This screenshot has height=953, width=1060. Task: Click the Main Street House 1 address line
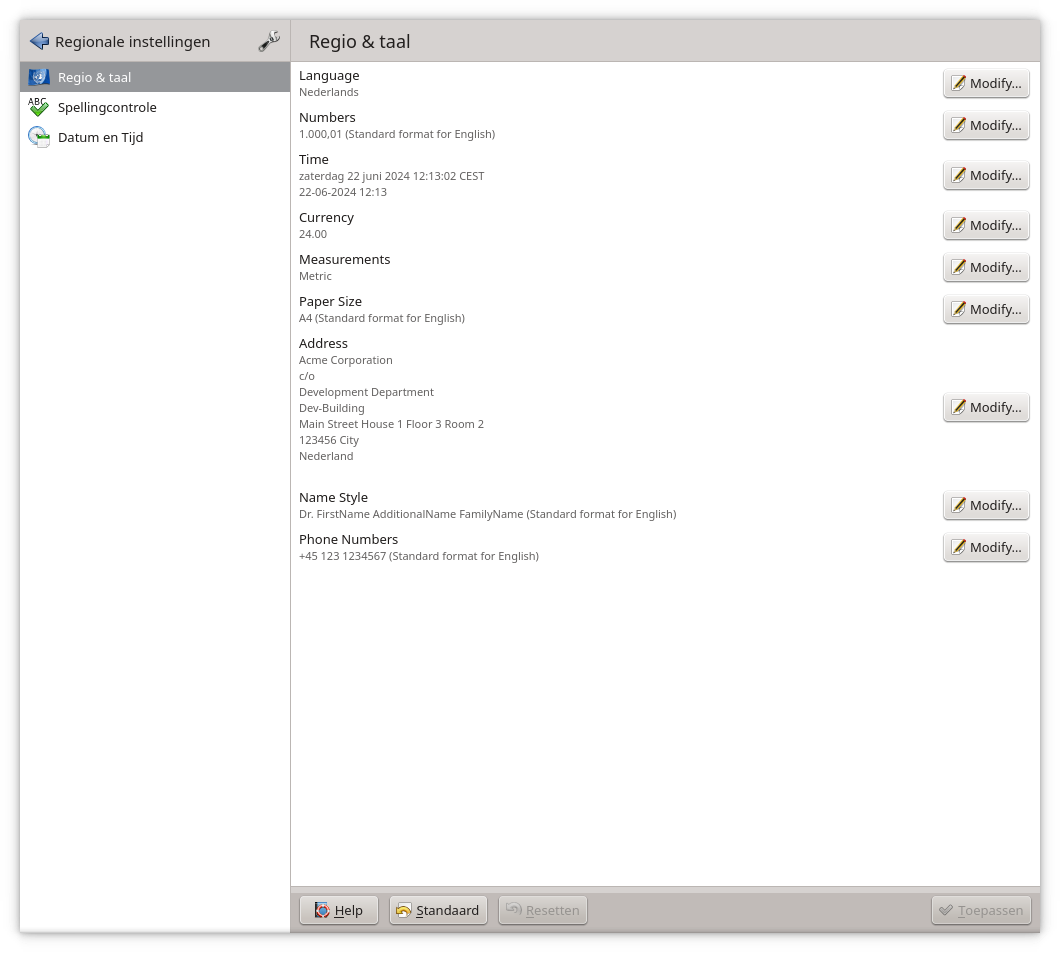tap(391, 424)
